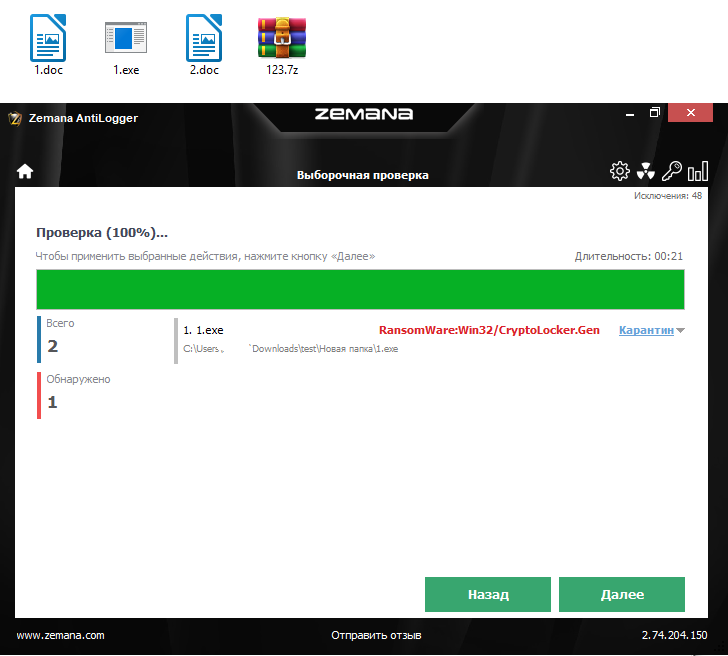Viewport: 728px width, 656px height.
Task: Expand the Карантин action dropdown arrow
Action: pyautogui.click(x=681, y=331)
